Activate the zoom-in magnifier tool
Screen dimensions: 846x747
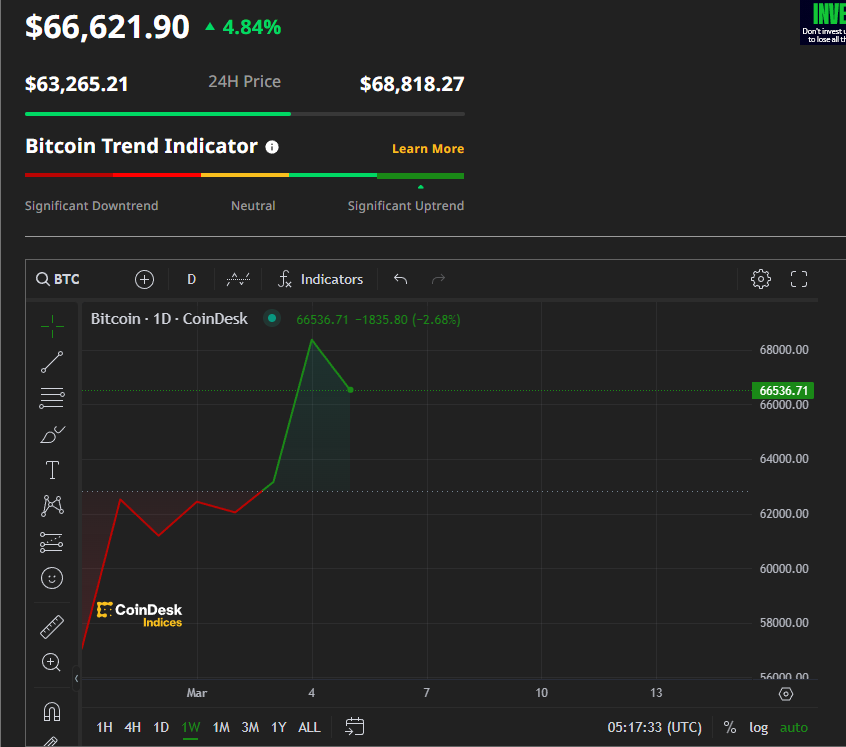click(x=52, y=662)
